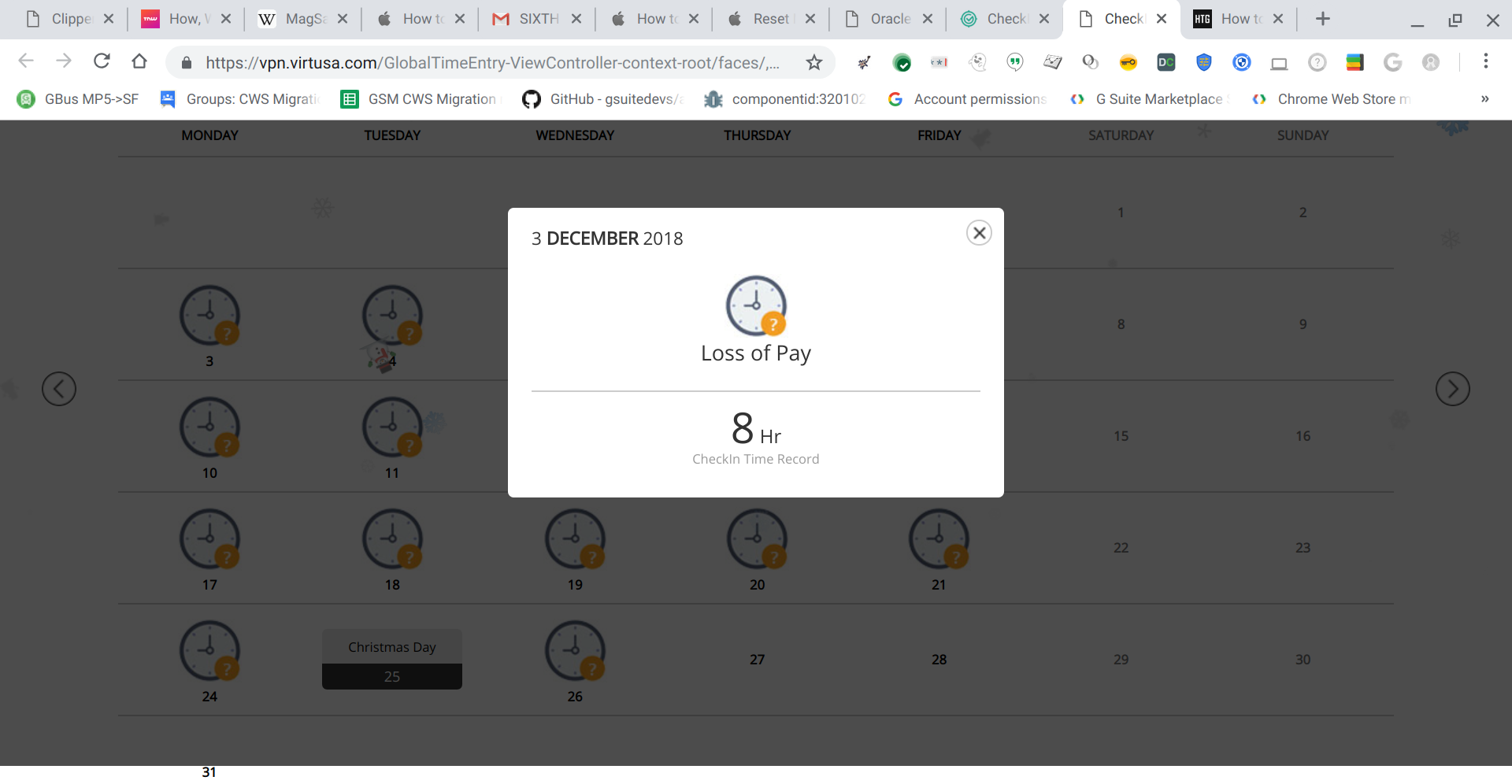Click the clock icon for December 17
Image resolution: width=1512 pixels, height=784 pixels.
pyautogui.click(x=209, y=540)
